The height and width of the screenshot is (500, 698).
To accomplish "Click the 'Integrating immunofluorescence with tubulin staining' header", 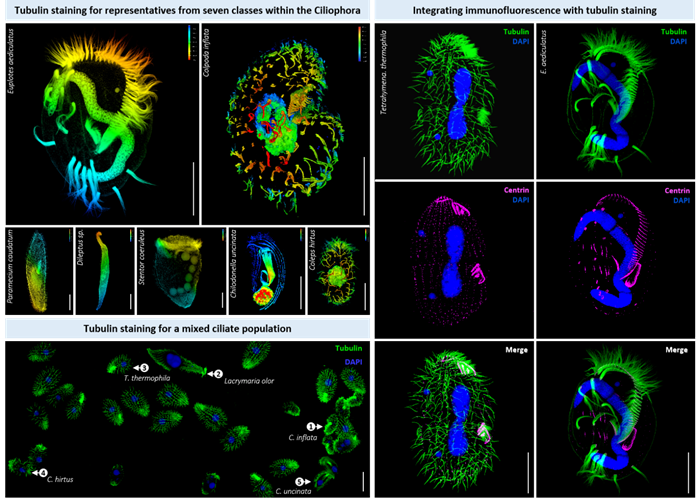I will click(536, 11).
